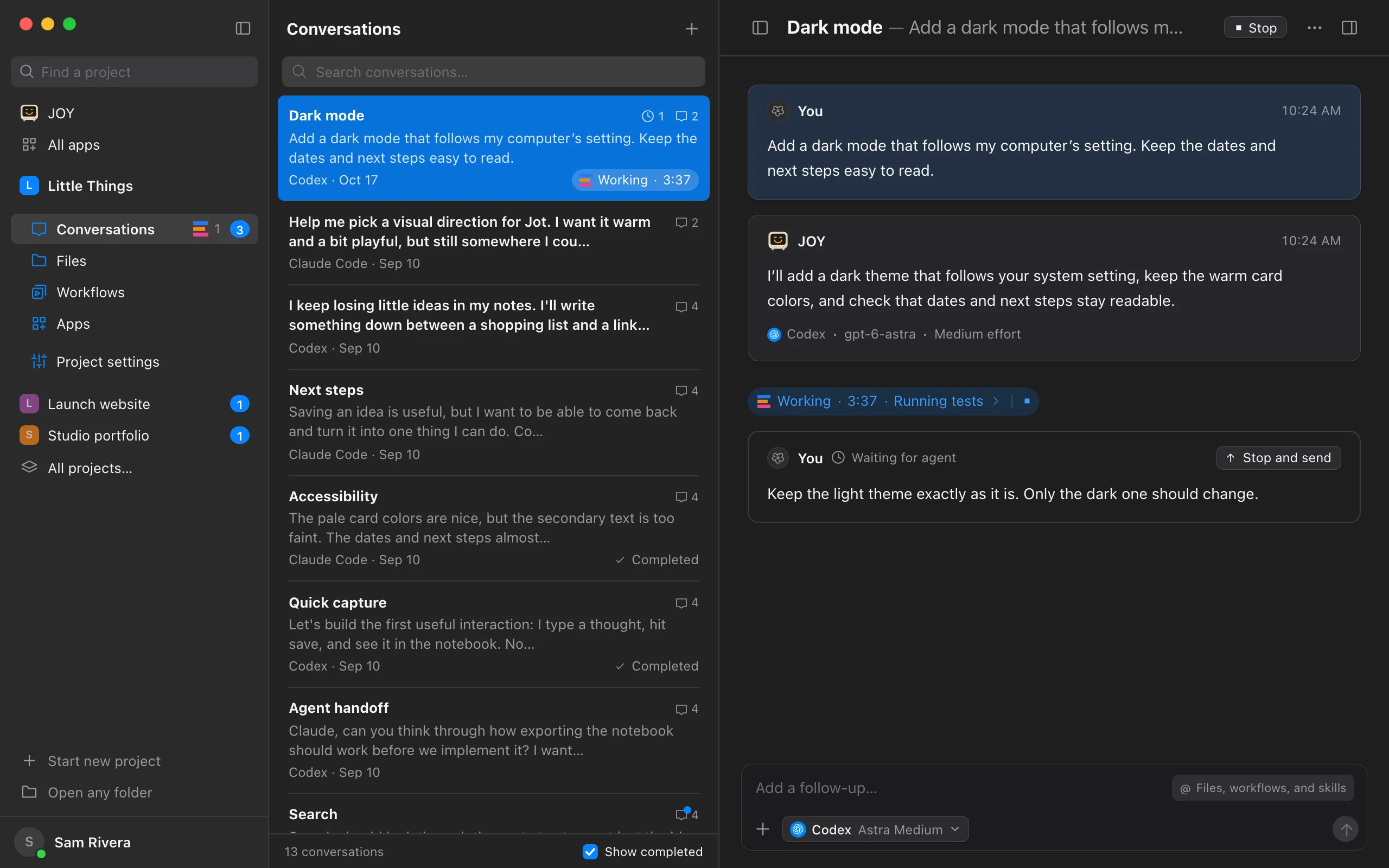The height and width of the screenshot is (868, 1389).
Task: Open All projects list
Action: tap(135, 468)
